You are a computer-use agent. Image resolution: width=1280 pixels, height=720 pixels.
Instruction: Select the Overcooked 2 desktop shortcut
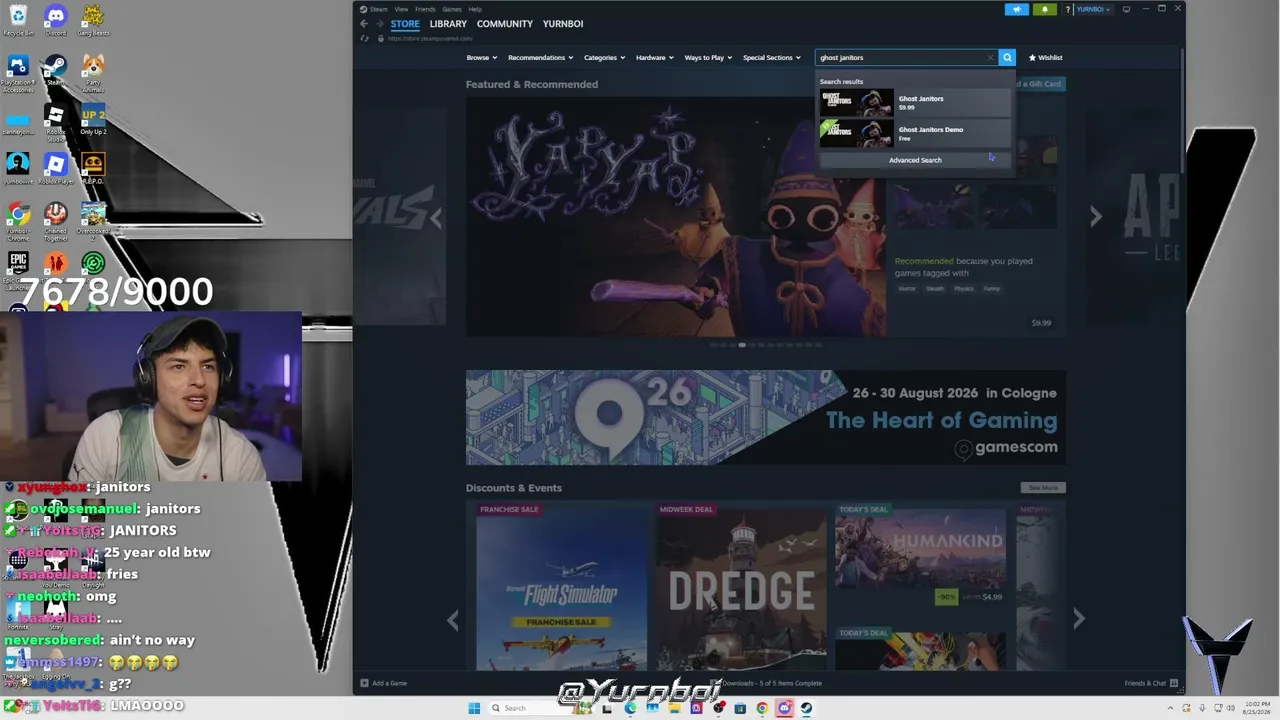pos(93,221)
